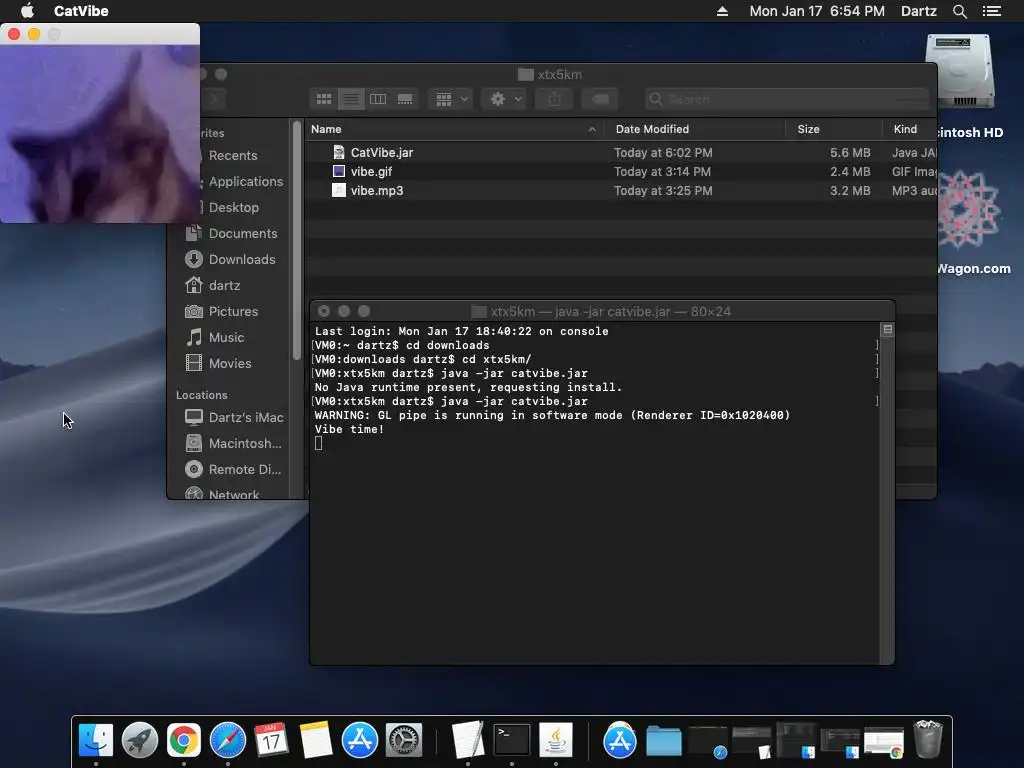Image resolution: width=1024 pixels, height=768 pixels.
Task: Select Dartz's iMac under Locations
Action: click(x=234, y=417)
